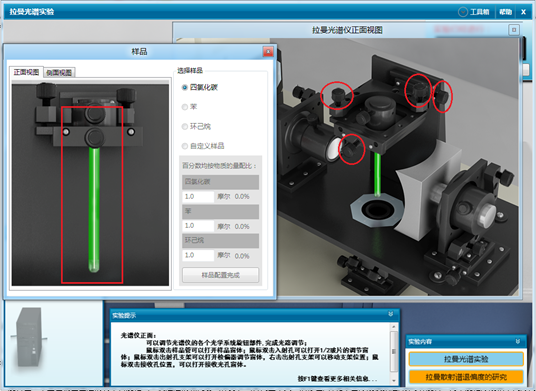Select the 环己烷 sample radio button

[185, 126]
